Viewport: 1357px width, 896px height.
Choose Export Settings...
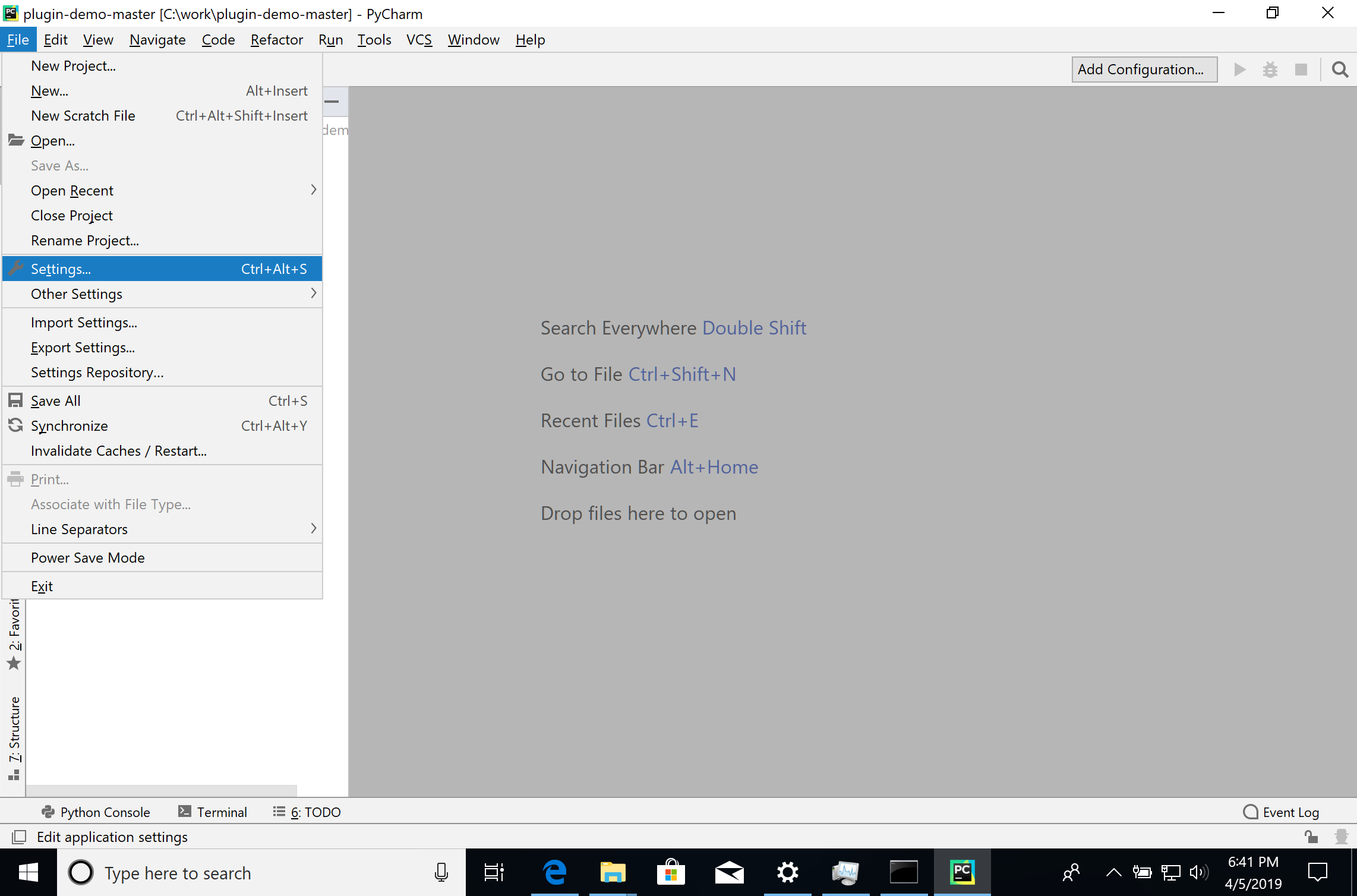162,348
